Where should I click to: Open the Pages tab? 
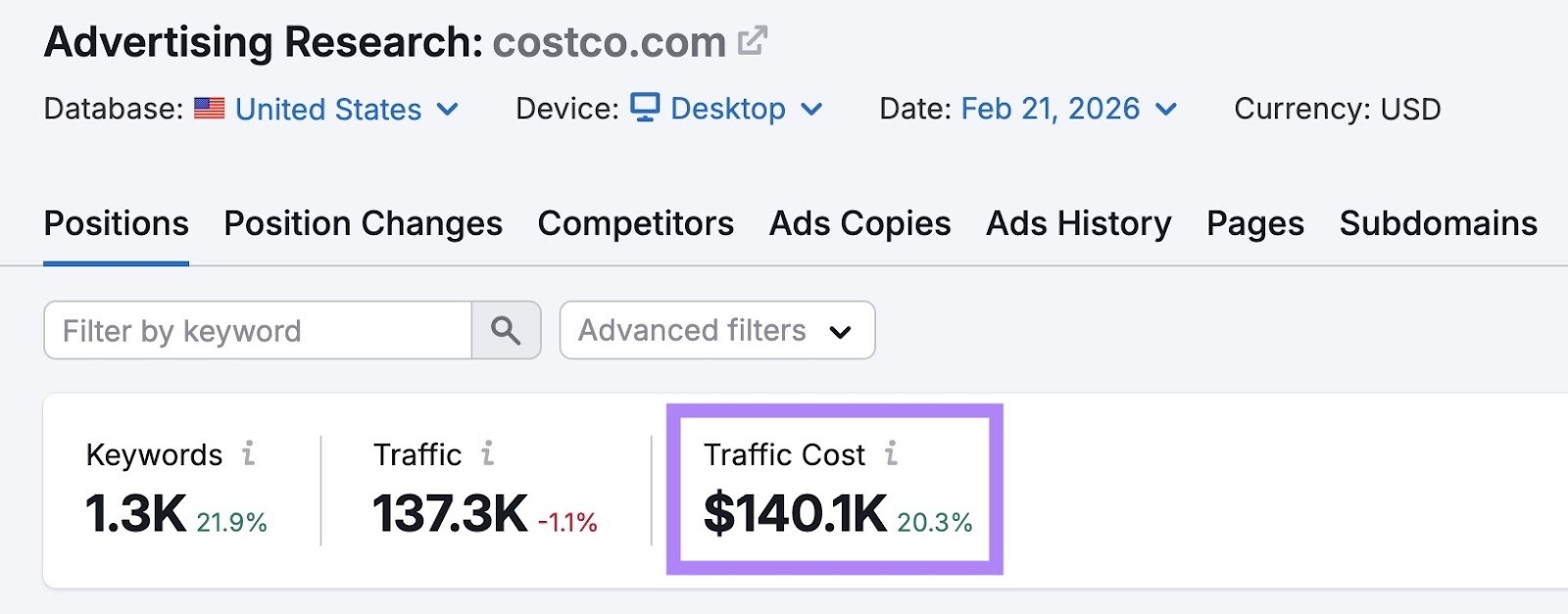(1255, 223)
